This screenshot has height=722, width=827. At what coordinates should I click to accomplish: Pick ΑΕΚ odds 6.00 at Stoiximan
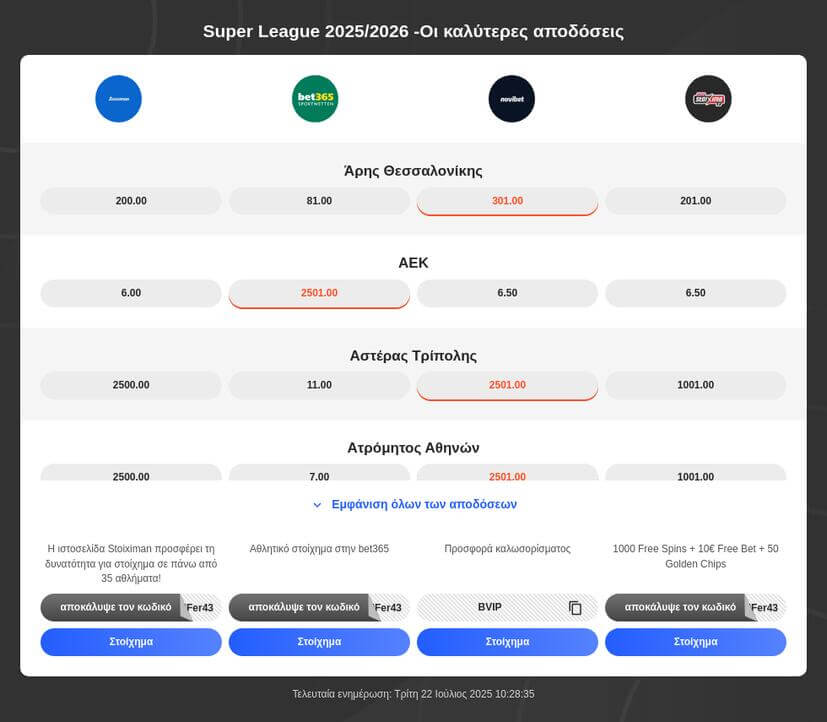131,293
